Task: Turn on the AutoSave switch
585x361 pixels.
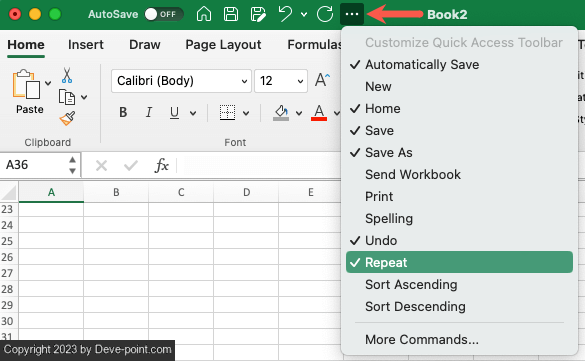Action: point(164,14)
